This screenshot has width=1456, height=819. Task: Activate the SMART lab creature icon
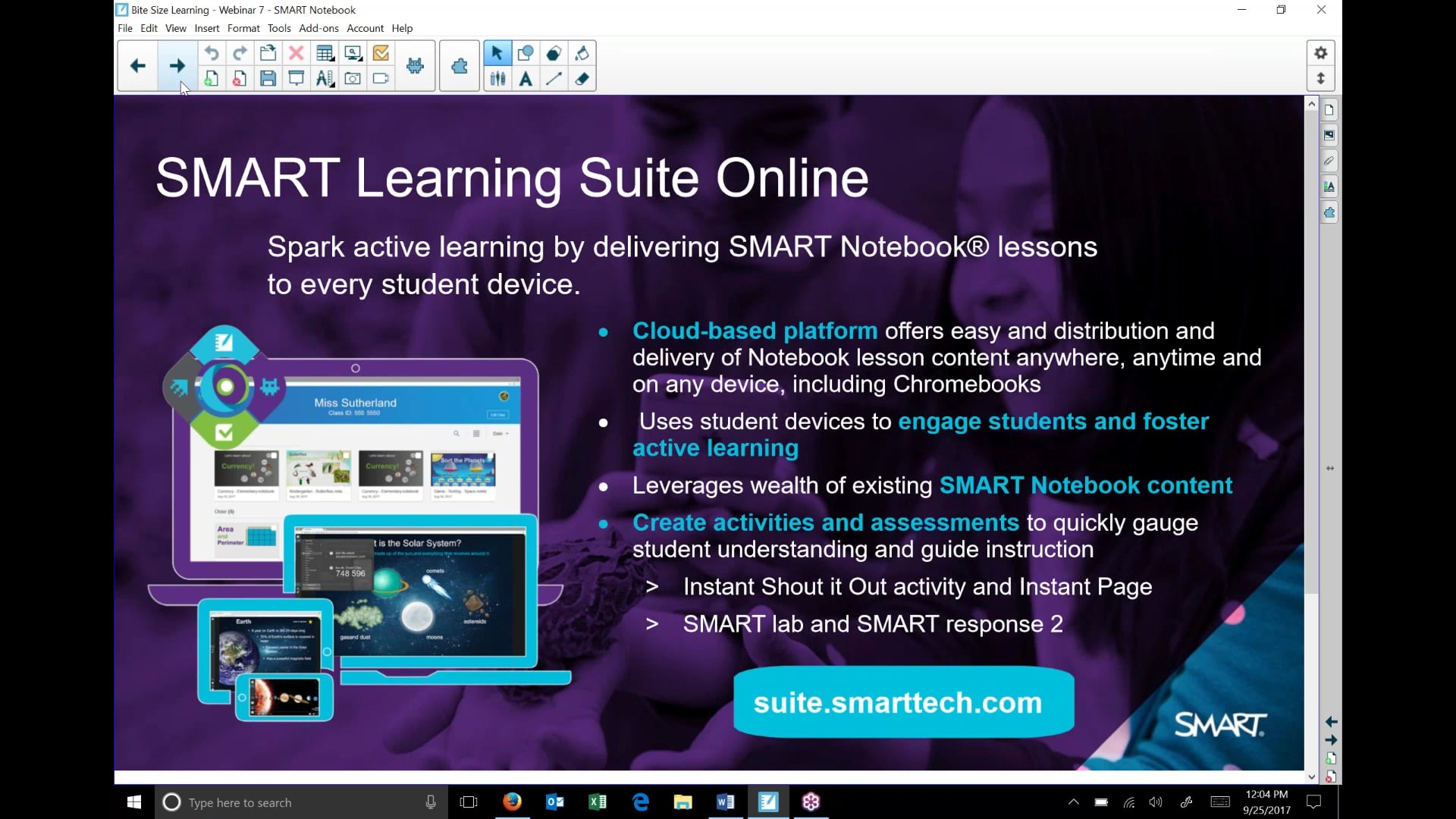tap(415, 66)
